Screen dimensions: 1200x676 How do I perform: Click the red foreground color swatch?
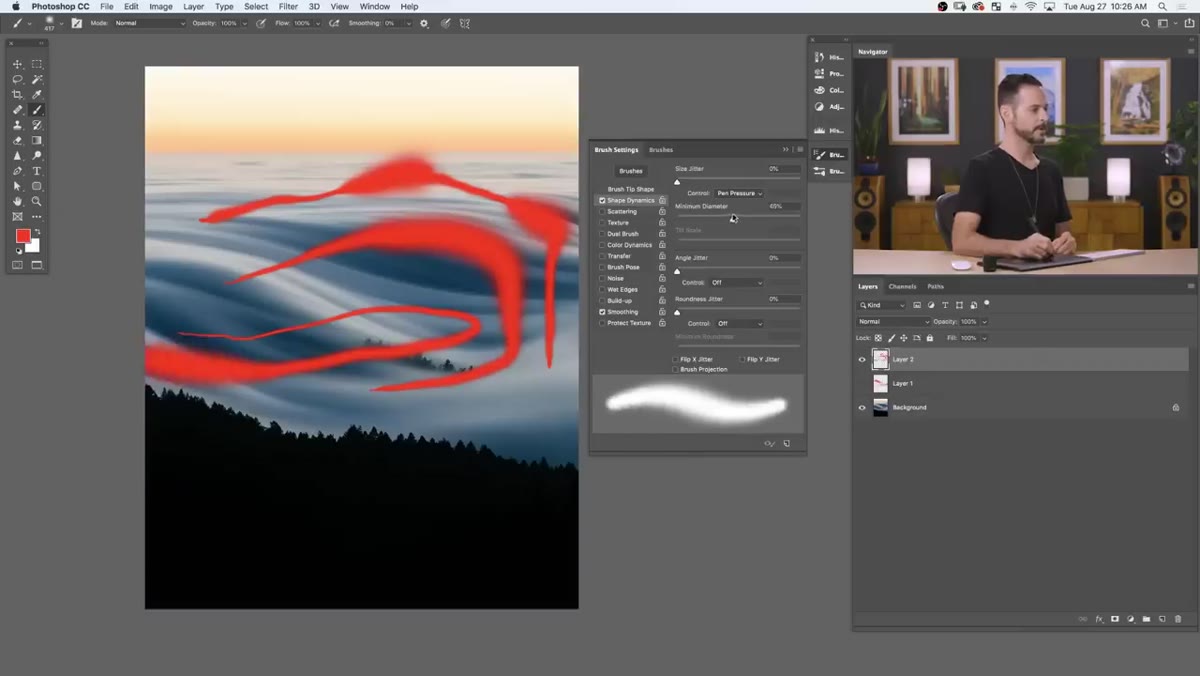pos(23,235)
